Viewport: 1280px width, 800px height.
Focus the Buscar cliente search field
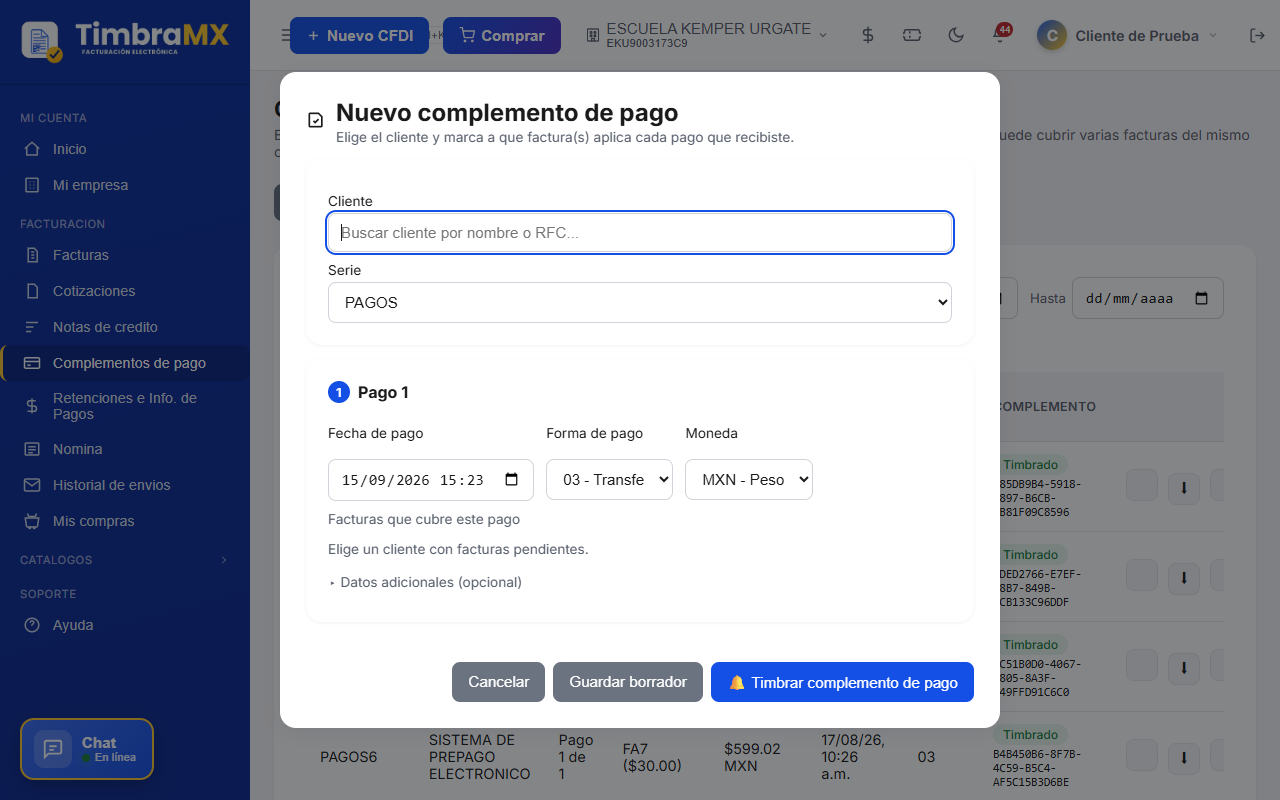pyautogui.click(x=640, y=233)
